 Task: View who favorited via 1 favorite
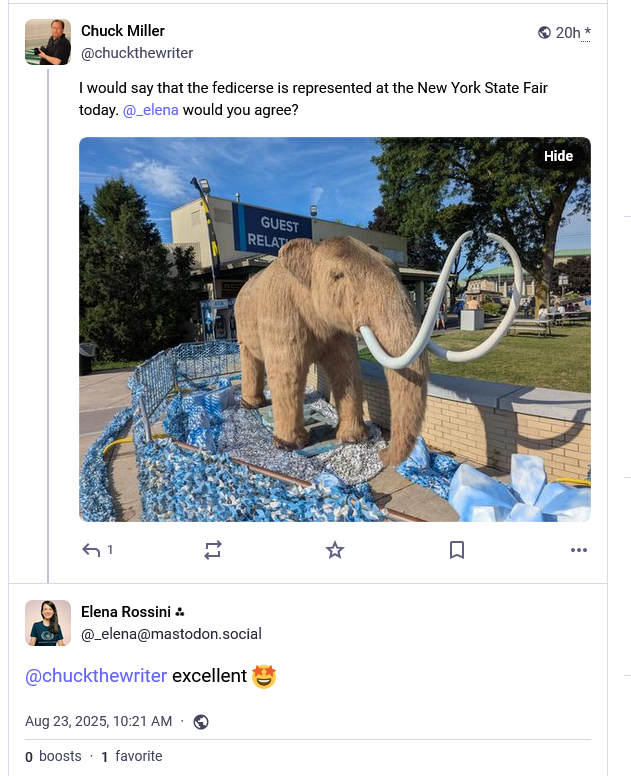pos(132,757)
